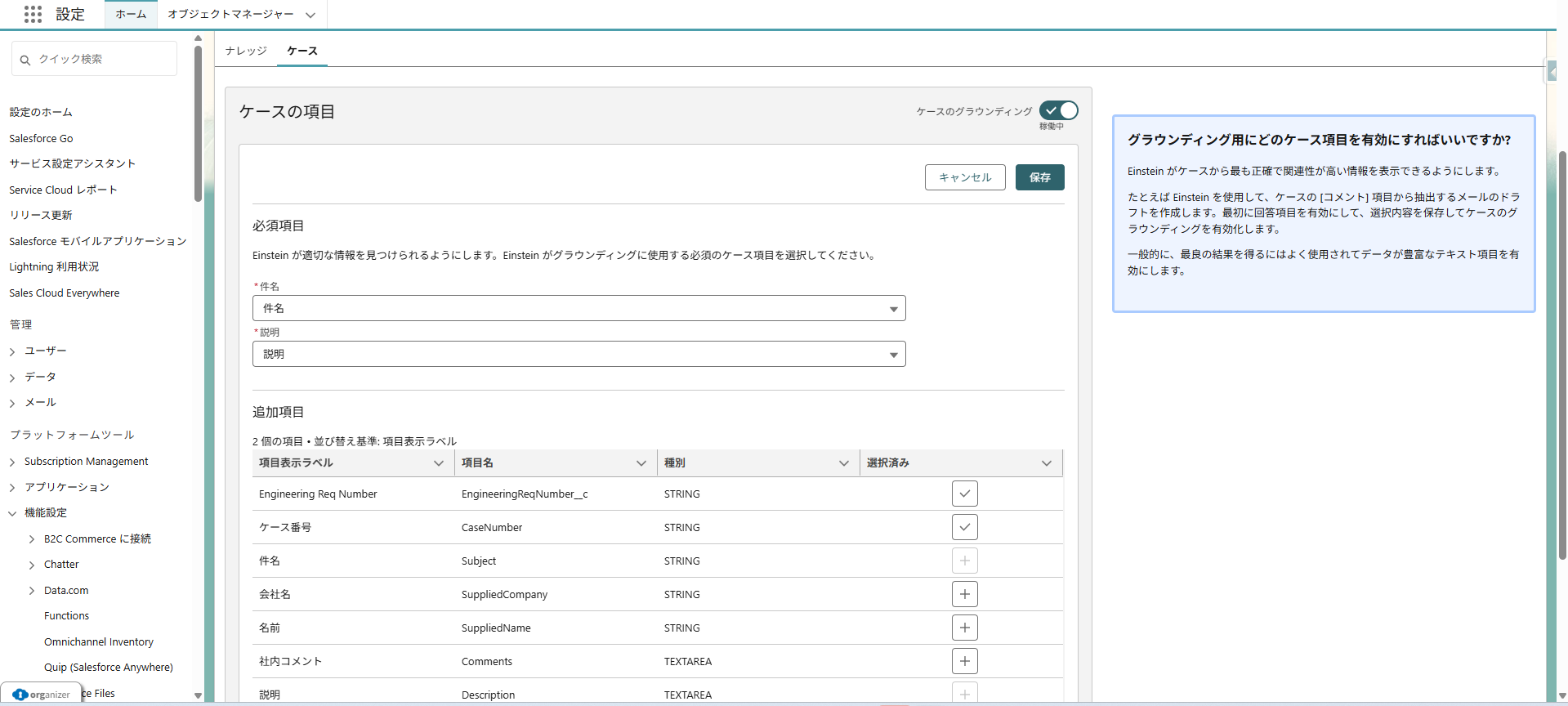Add 社内コメント field with plus icon

[964, 661]
